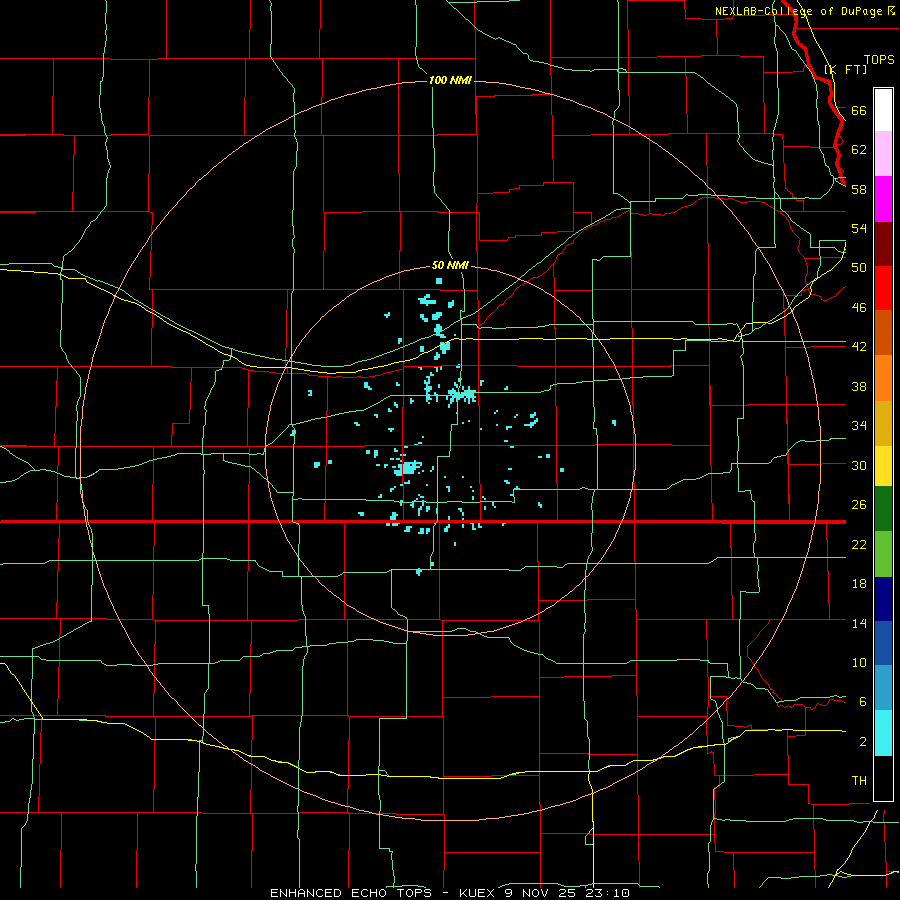Click the '26' legend value
900x900 pixels.
[859, 505]
